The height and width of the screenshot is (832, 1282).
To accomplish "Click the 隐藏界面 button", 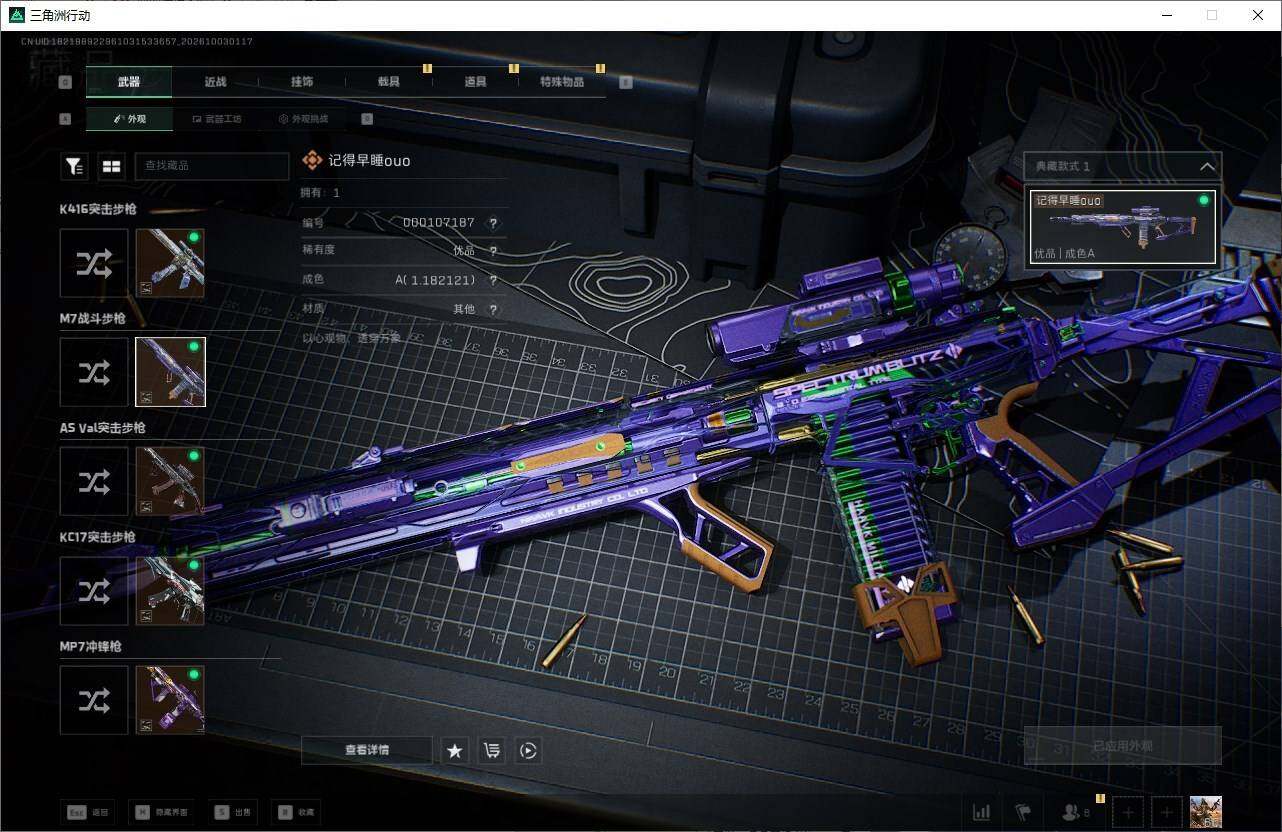I will point(161,812).
